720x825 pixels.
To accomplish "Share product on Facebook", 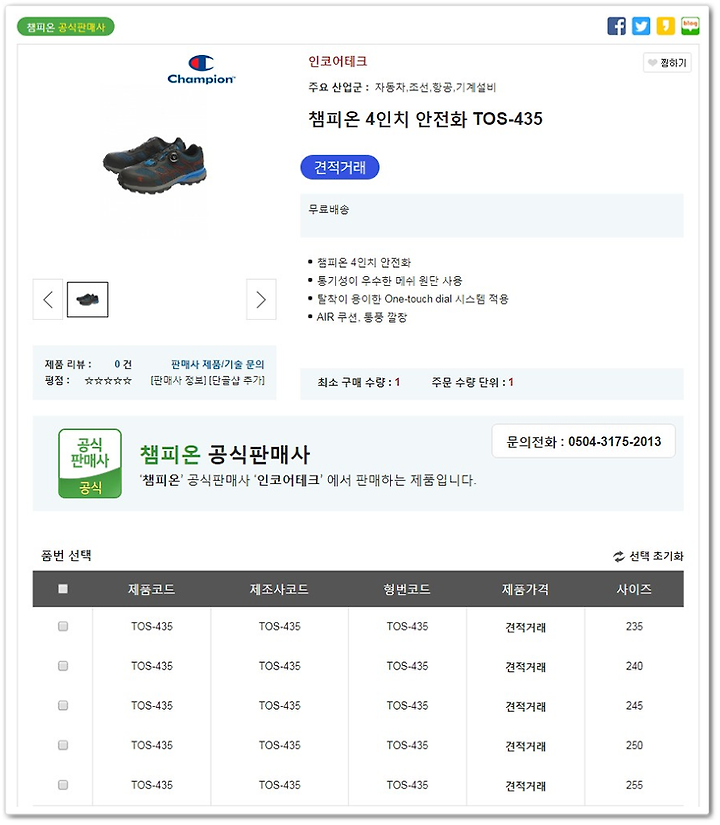I will (616, 26).
